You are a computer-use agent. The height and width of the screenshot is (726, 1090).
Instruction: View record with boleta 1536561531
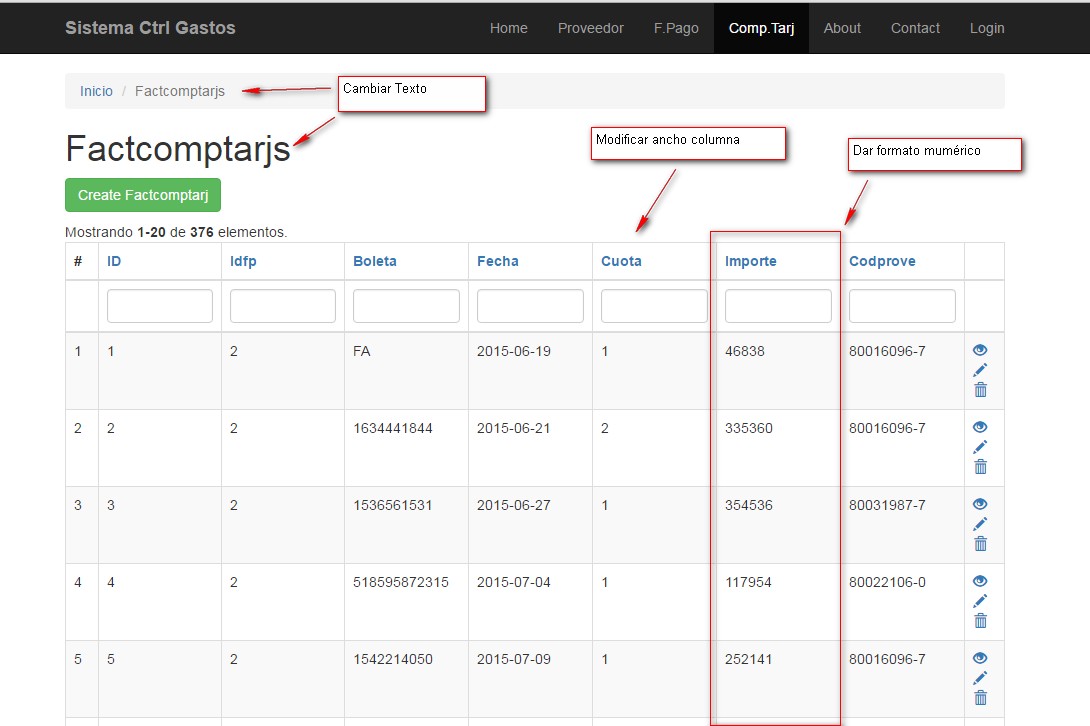(980, 504)
